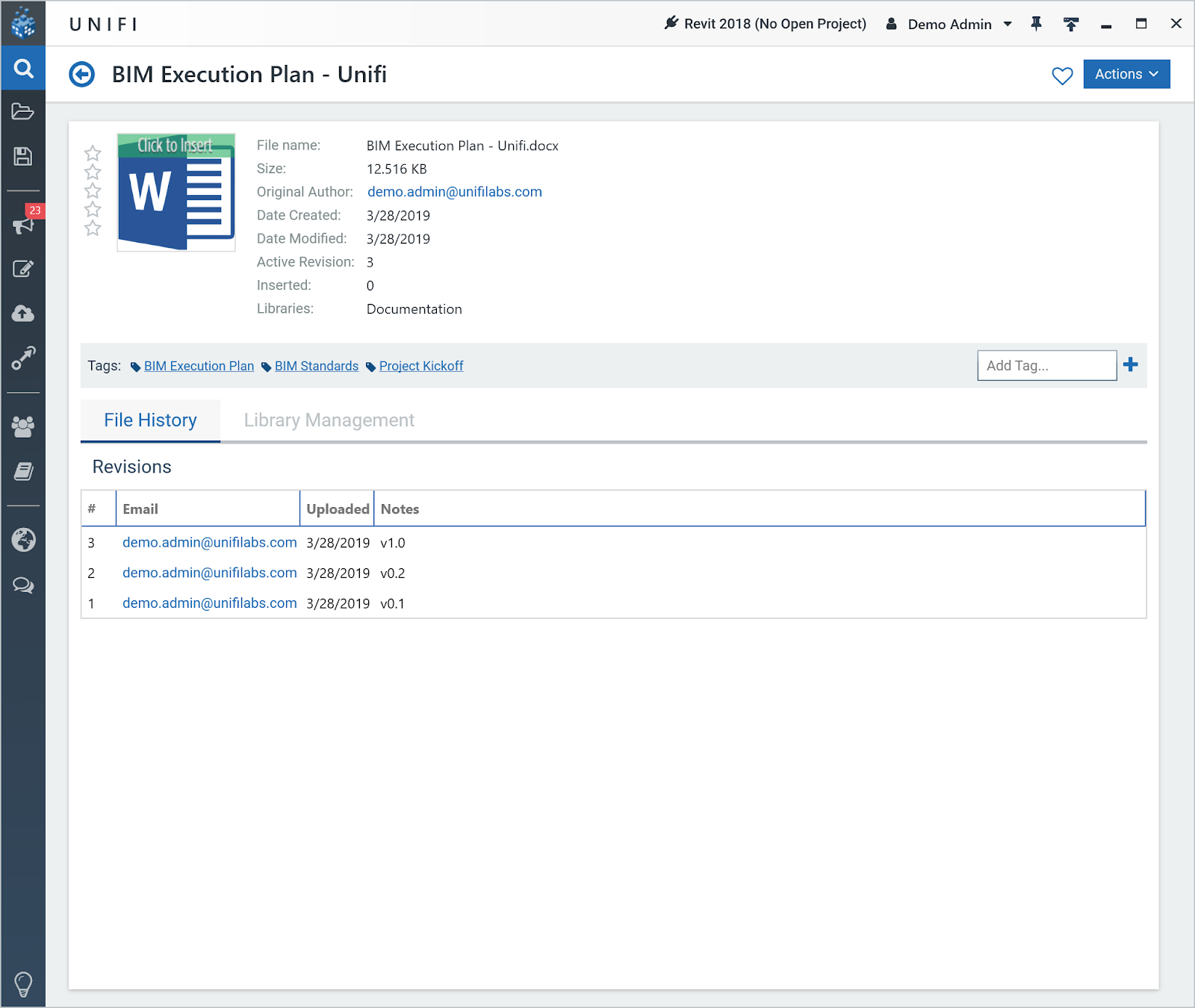This screenshot has width=1195, height=1008.
Task: Open the Project Kickoff tag link
Action: (x=421, y=366)
